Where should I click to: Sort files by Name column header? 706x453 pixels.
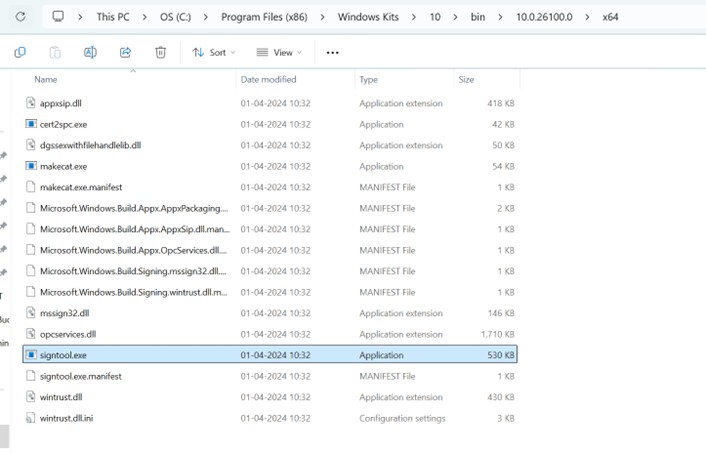tap(45, 79)
